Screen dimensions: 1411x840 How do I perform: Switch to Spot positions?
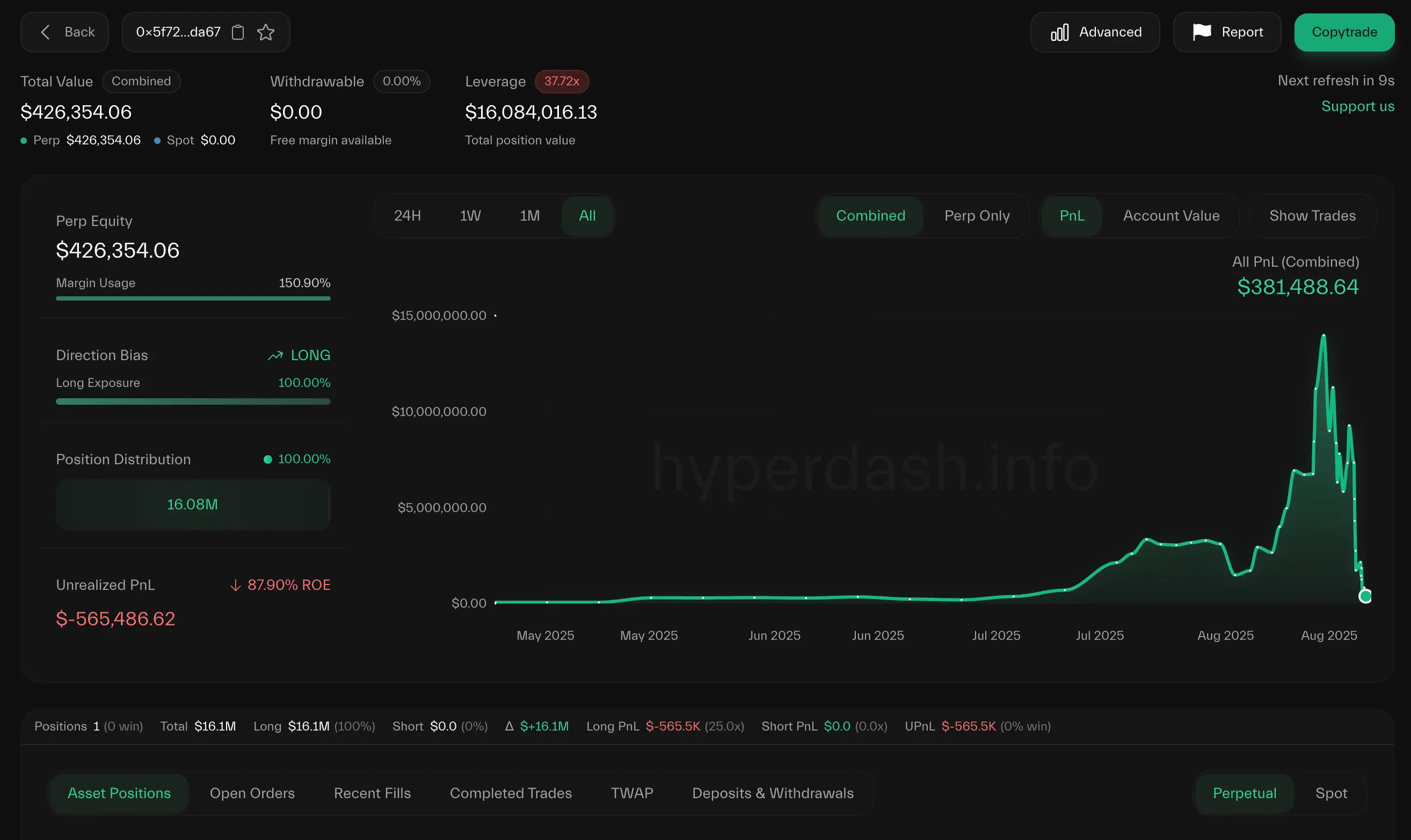pos(1331,794)
